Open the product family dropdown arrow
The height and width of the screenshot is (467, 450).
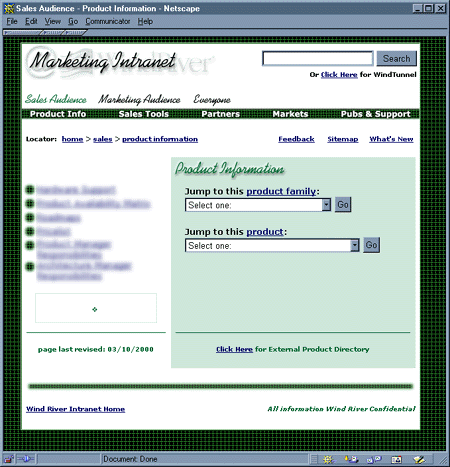[326, 205]
